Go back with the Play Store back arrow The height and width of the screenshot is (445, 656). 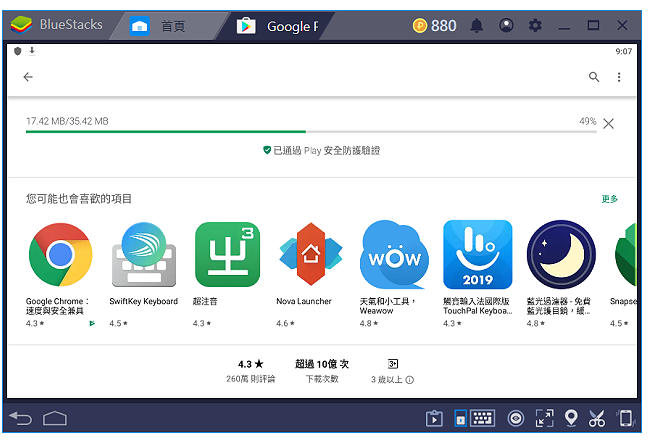click(x=28, y=77)
